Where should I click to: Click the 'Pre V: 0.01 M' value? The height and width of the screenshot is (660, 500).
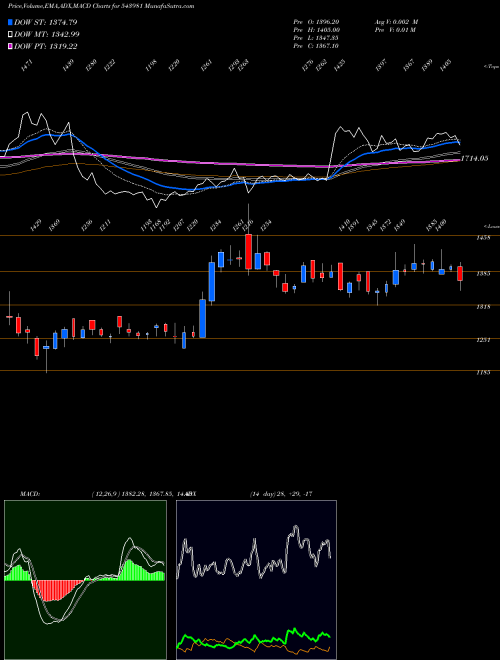click(x=395, y=30)
